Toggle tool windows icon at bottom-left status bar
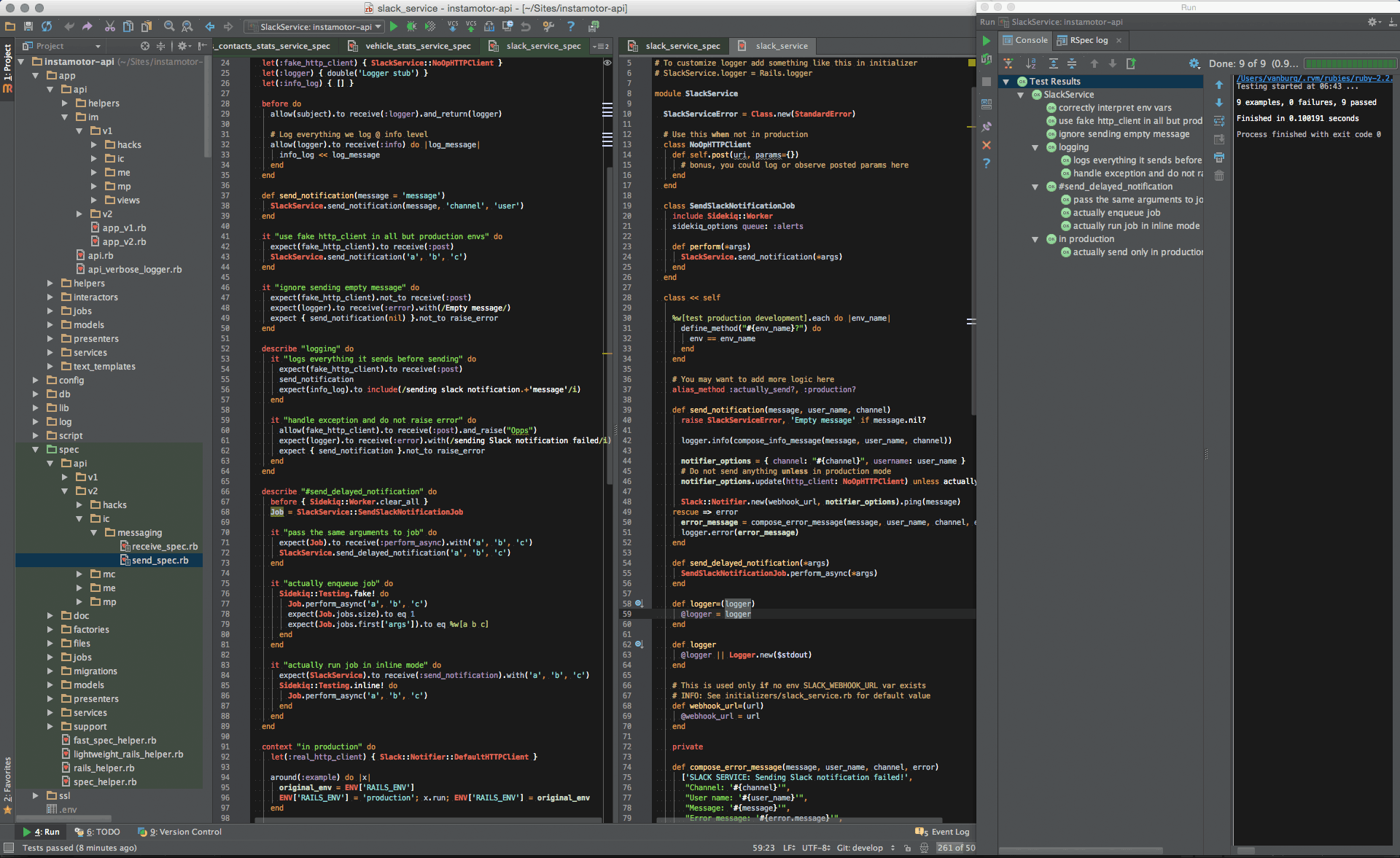This screenshot has width=1400, height=858. [x=9, y=848]
